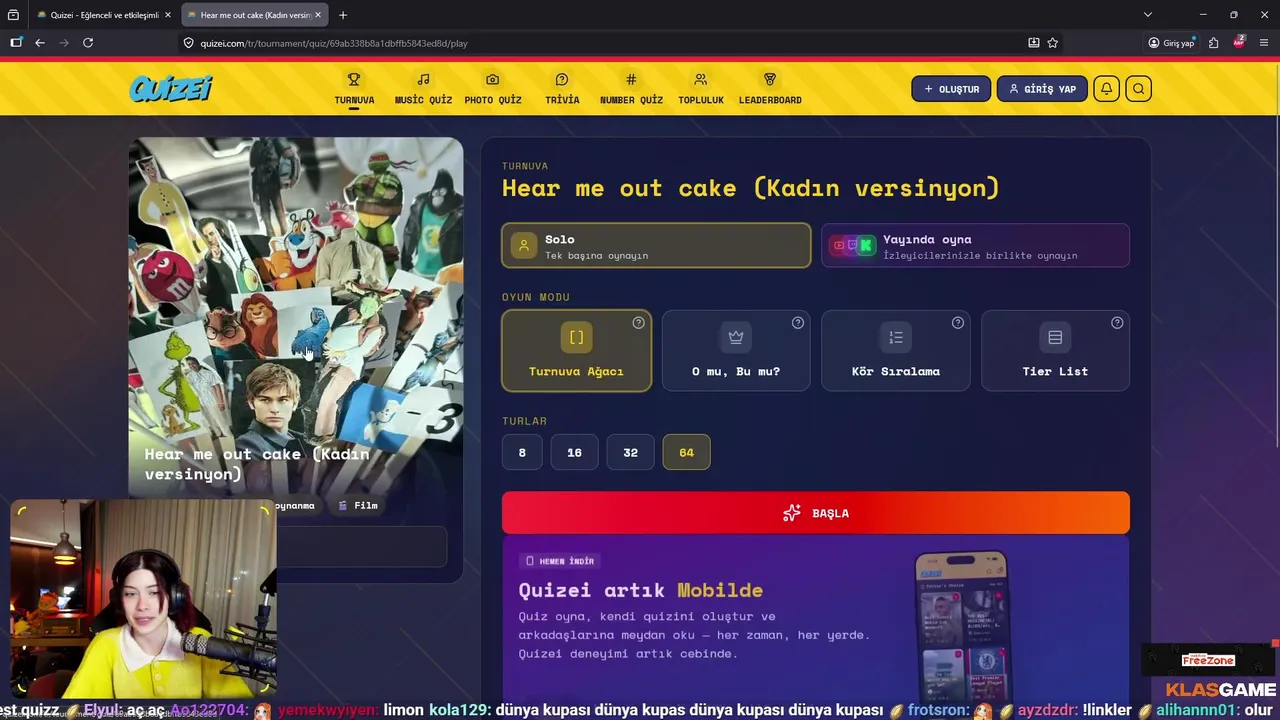Set rounds to 64
The height and width of the screenshot is (720, 1280).
point(686,452)
